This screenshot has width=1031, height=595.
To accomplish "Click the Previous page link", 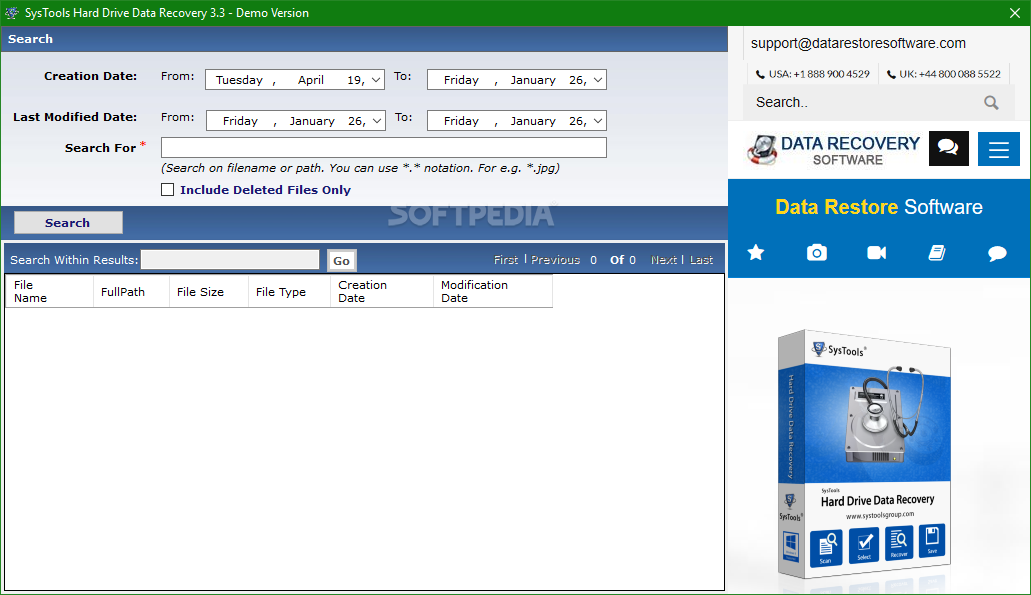I will click(555, 260).
